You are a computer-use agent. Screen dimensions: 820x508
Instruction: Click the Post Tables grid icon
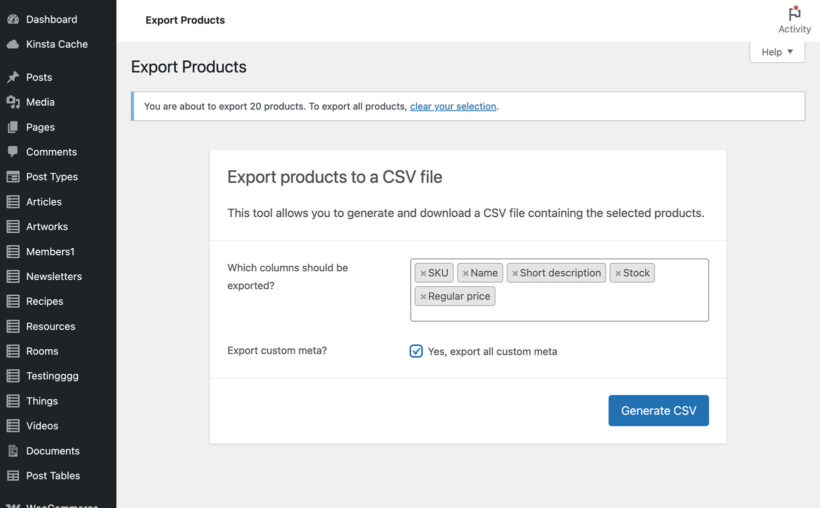pyautogui.click(x=13, y=476)
